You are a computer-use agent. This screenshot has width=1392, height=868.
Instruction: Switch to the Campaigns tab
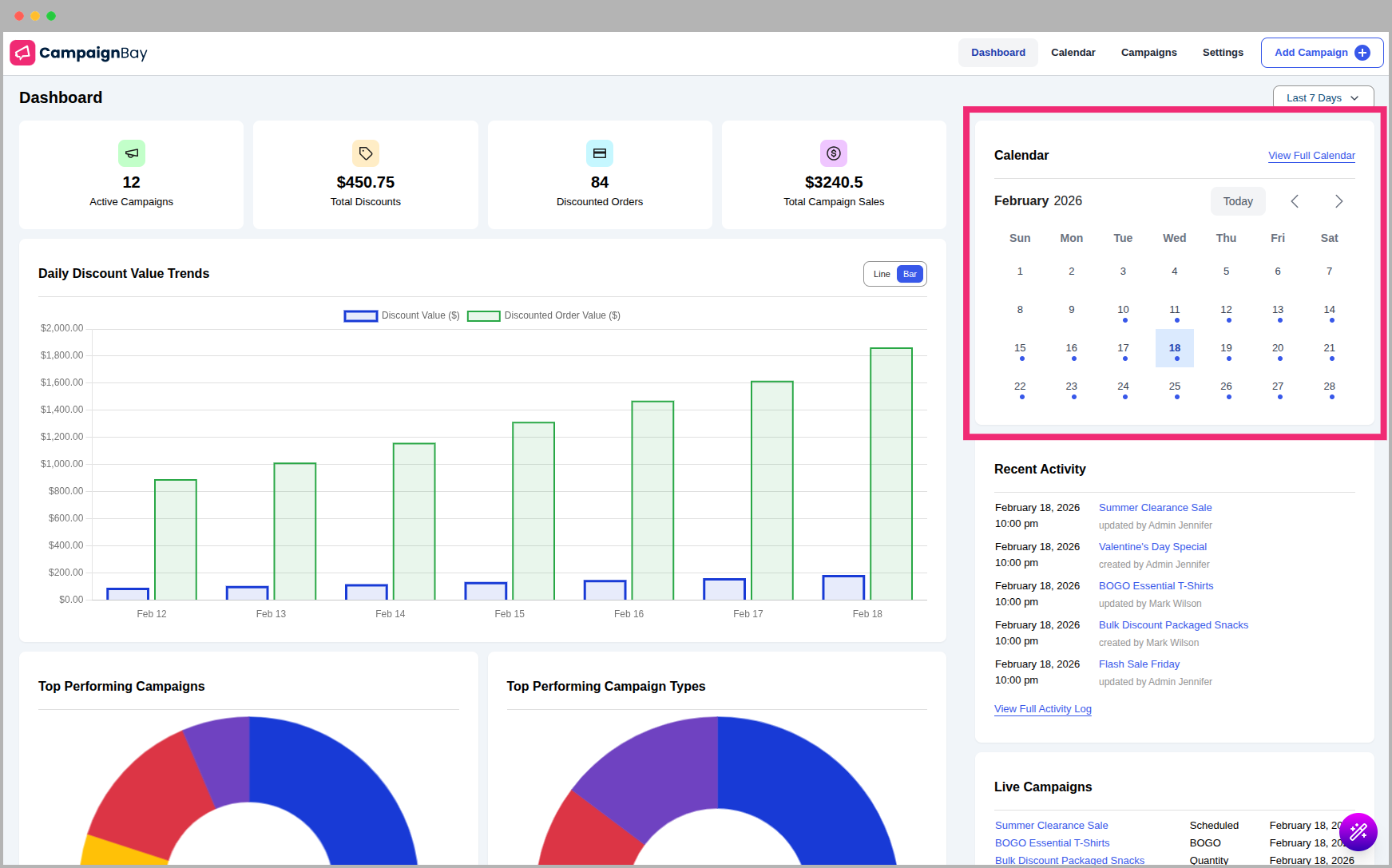pos(1148,53)
